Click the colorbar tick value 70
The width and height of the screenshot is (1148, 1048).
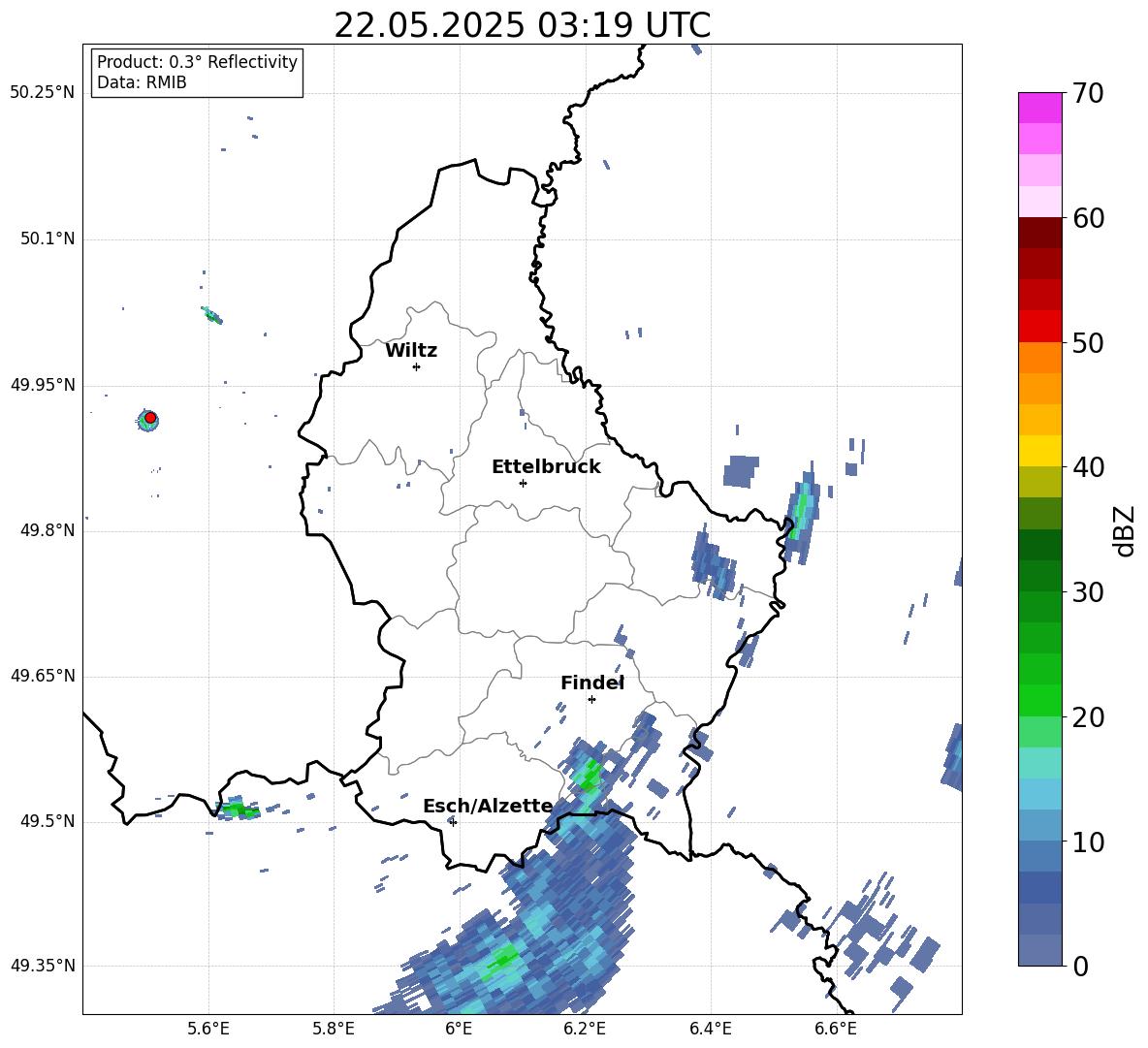coord(1088,93)
